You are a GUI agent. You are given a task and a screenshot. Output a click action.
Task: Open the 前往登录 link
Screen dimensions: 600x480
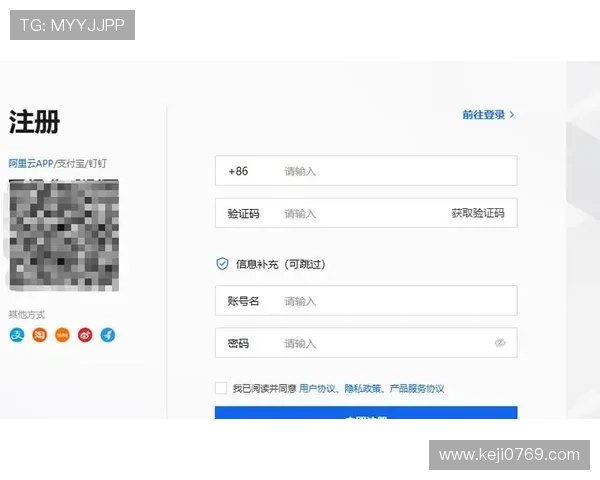pyautogui.click(x=488, y=114)
